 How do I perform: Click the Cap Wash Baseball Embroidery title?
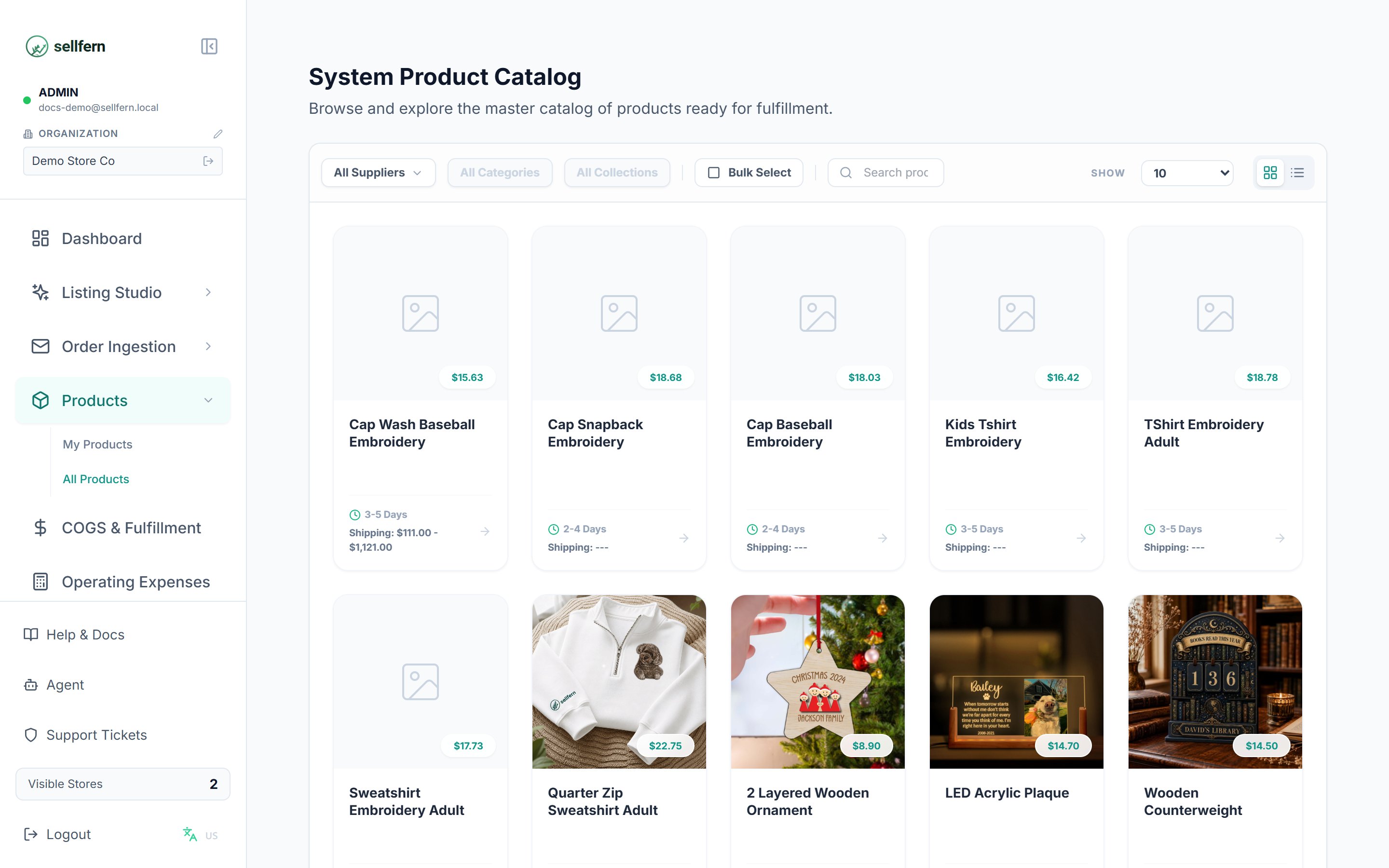click(x=412, y=433)
